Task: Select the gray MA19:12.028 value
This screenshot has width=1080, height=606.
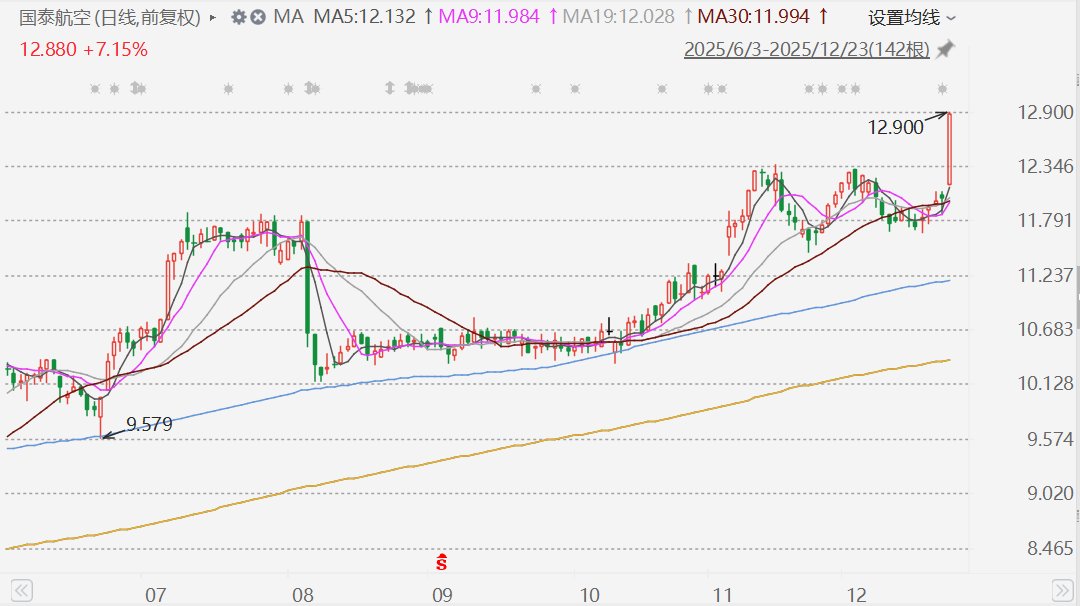Action: tap(619, 17)
